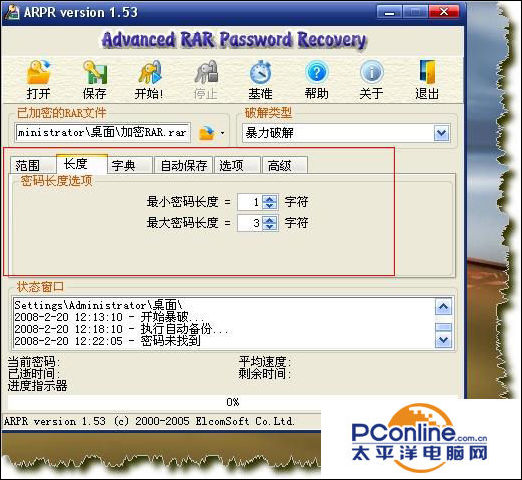Increase 最小密码长度 with up arrow
Screen dimensions: 522x480
pos(270,199)
